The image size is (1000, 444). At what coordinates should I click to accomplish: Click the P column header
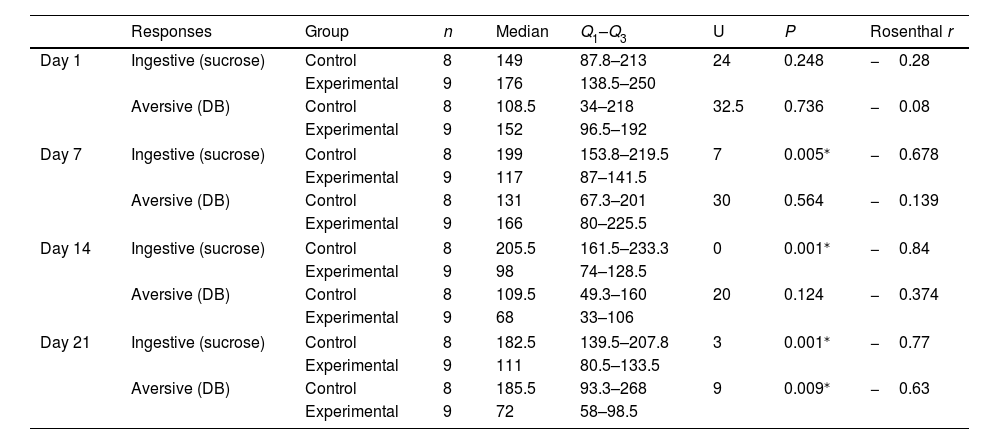[x=789, y=32]
